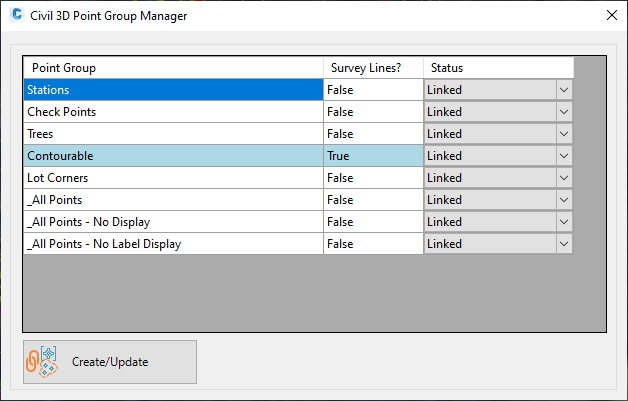Open Status dropdown arrow for Lot Corners
The image size is (628, 401).
click(564, 178)
